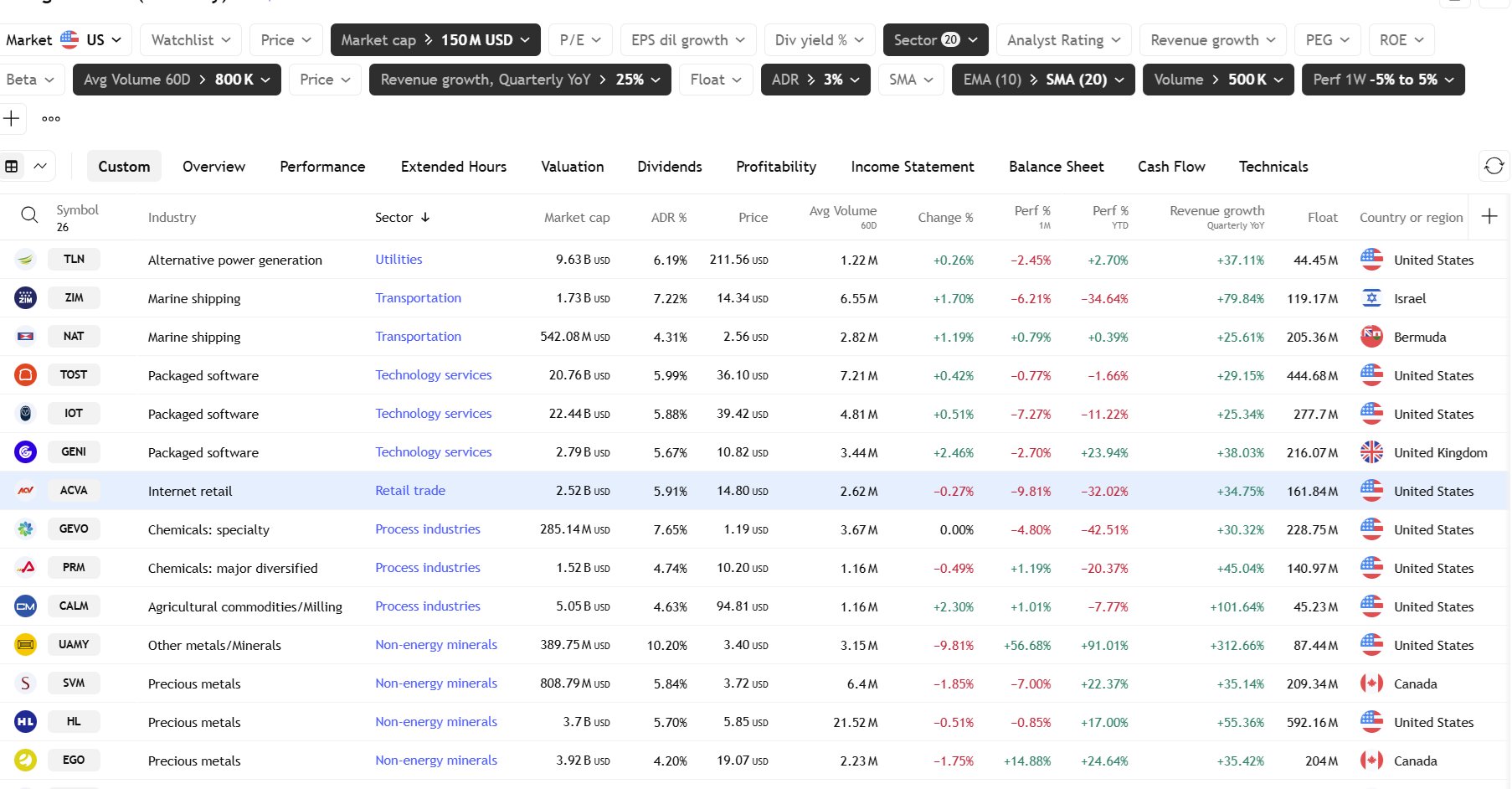Screen dimensions: 1512x789
Task: Click the ZIM ticker symbol button
Action: point(74,298)
